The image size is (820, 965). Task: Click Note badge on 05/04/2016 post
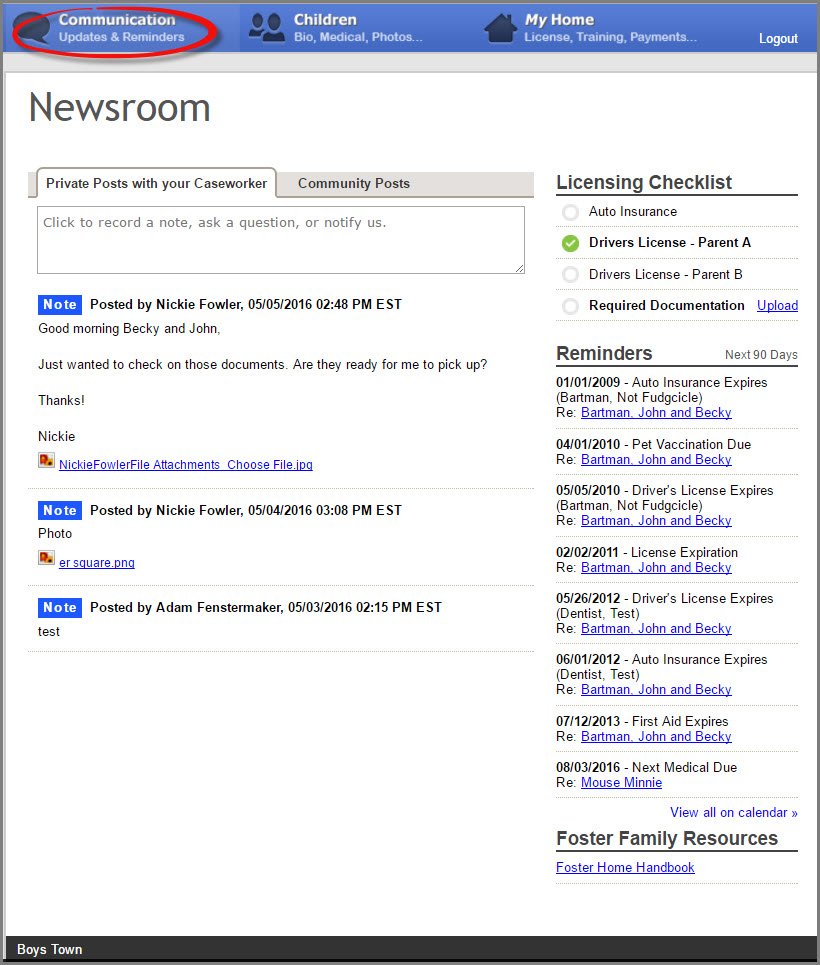(x=60, y=510)
